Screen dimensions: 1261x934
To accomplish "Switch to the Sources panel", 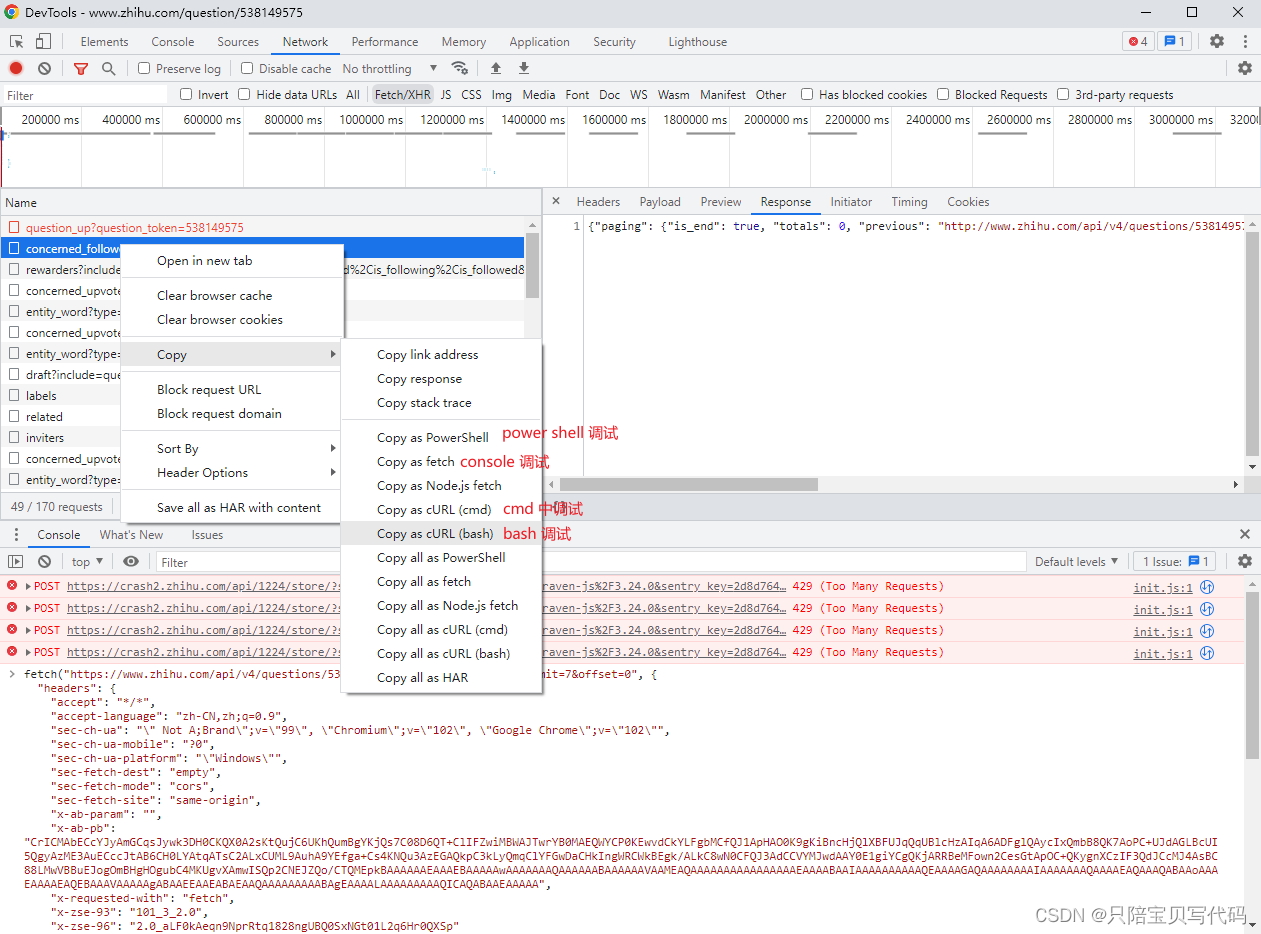I will click(x=238, y=41).
